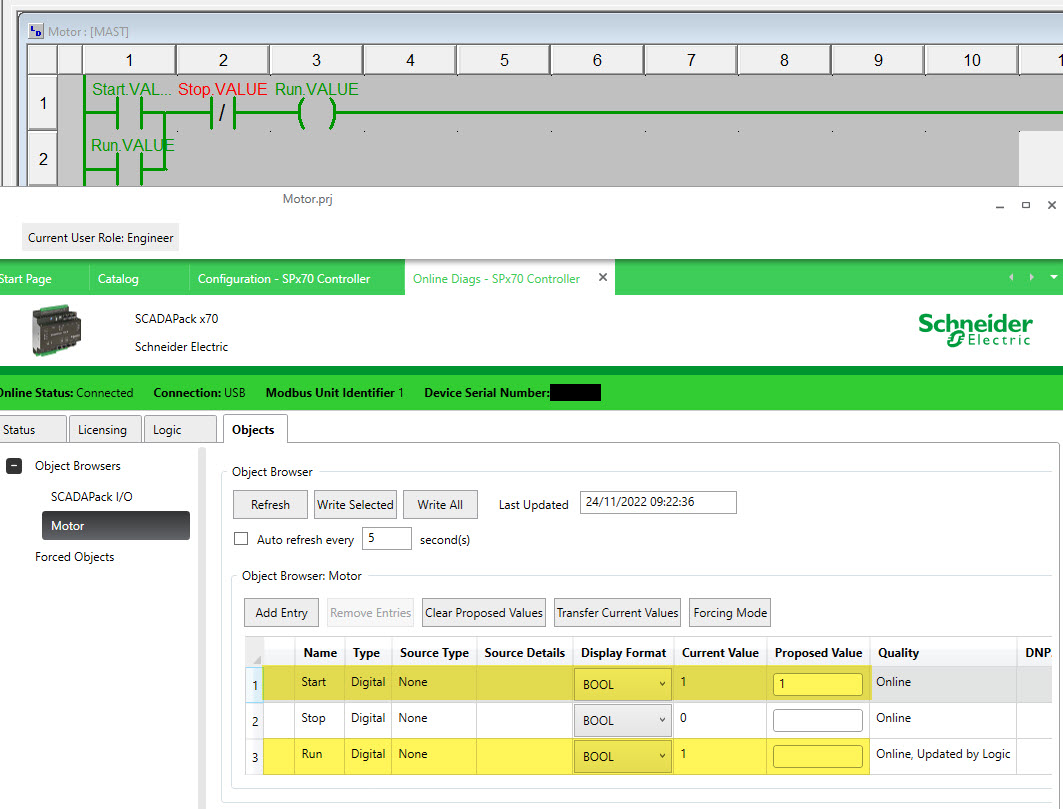Click the Remove Entries button
The height and width of the screenshot is (809, 1063).
[x=370, y=612]
